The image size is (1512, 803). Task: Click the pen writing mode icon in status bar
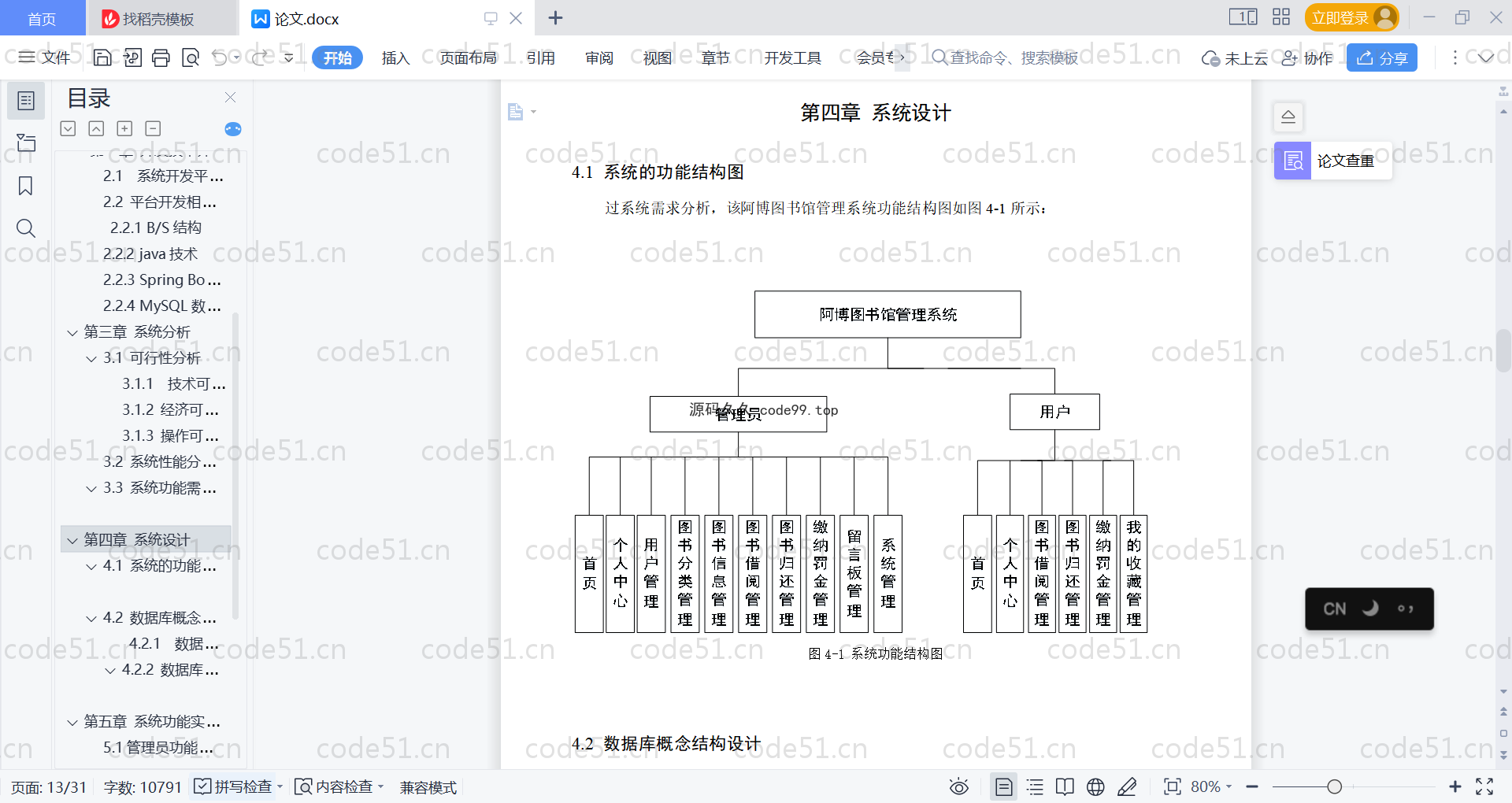coord(1127,786)
